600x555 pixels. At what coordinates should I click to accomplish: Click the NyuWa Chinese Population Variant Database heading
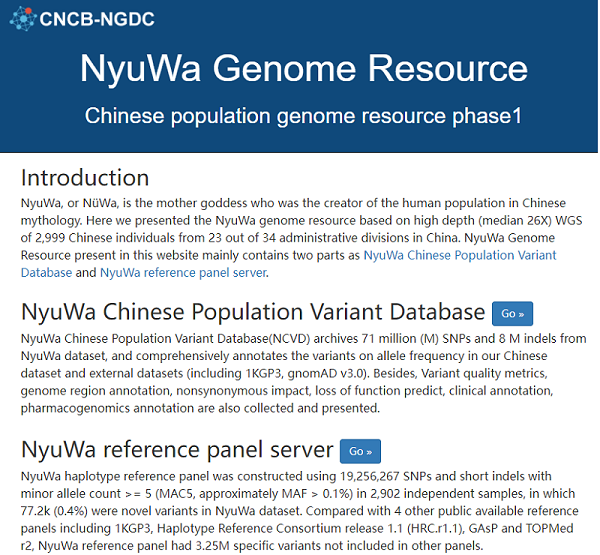click(253, 311)
